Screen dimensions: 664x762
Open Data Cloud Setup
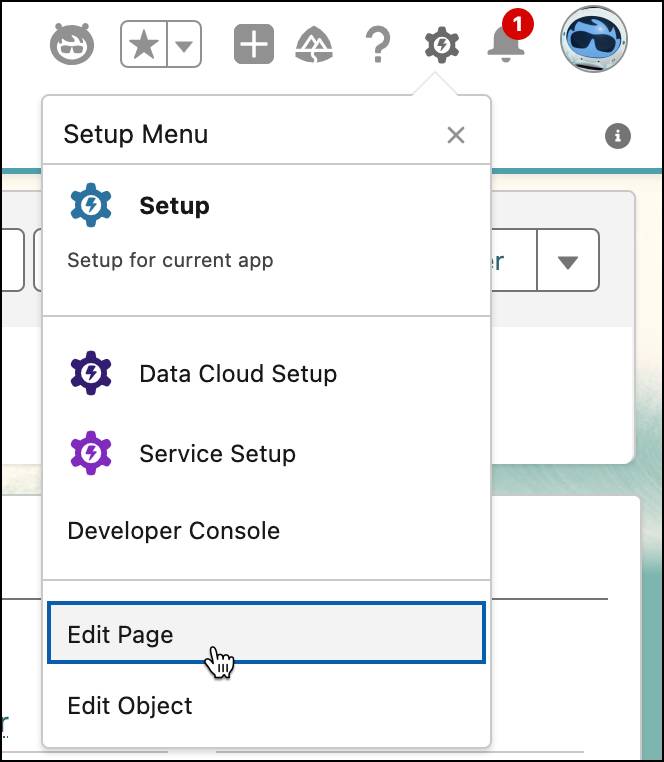(266, 374)
